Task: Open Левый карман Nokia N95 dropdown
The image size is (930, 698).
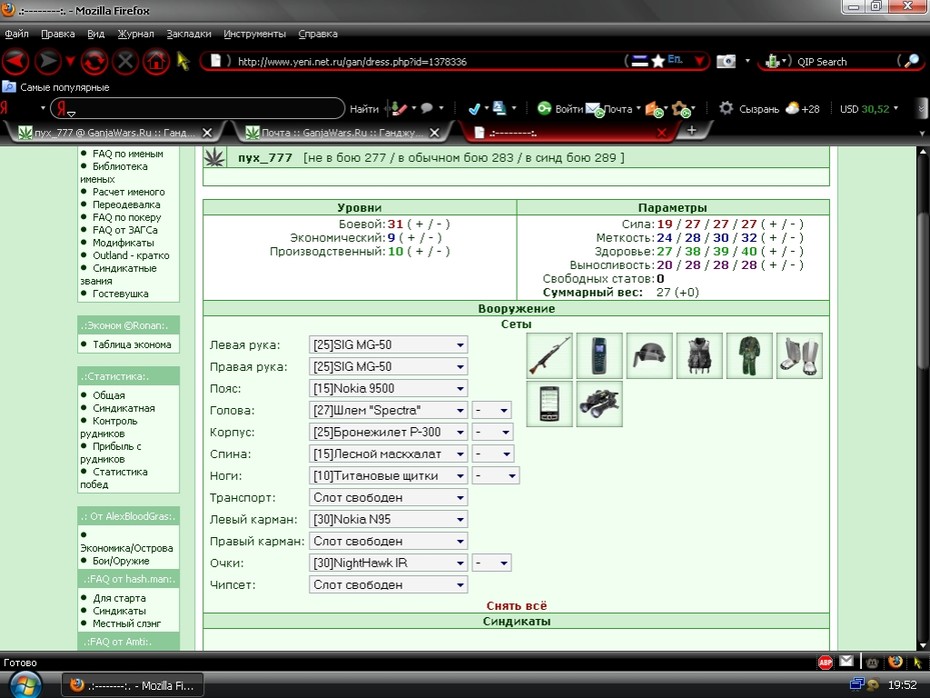Action: (388, 519)
